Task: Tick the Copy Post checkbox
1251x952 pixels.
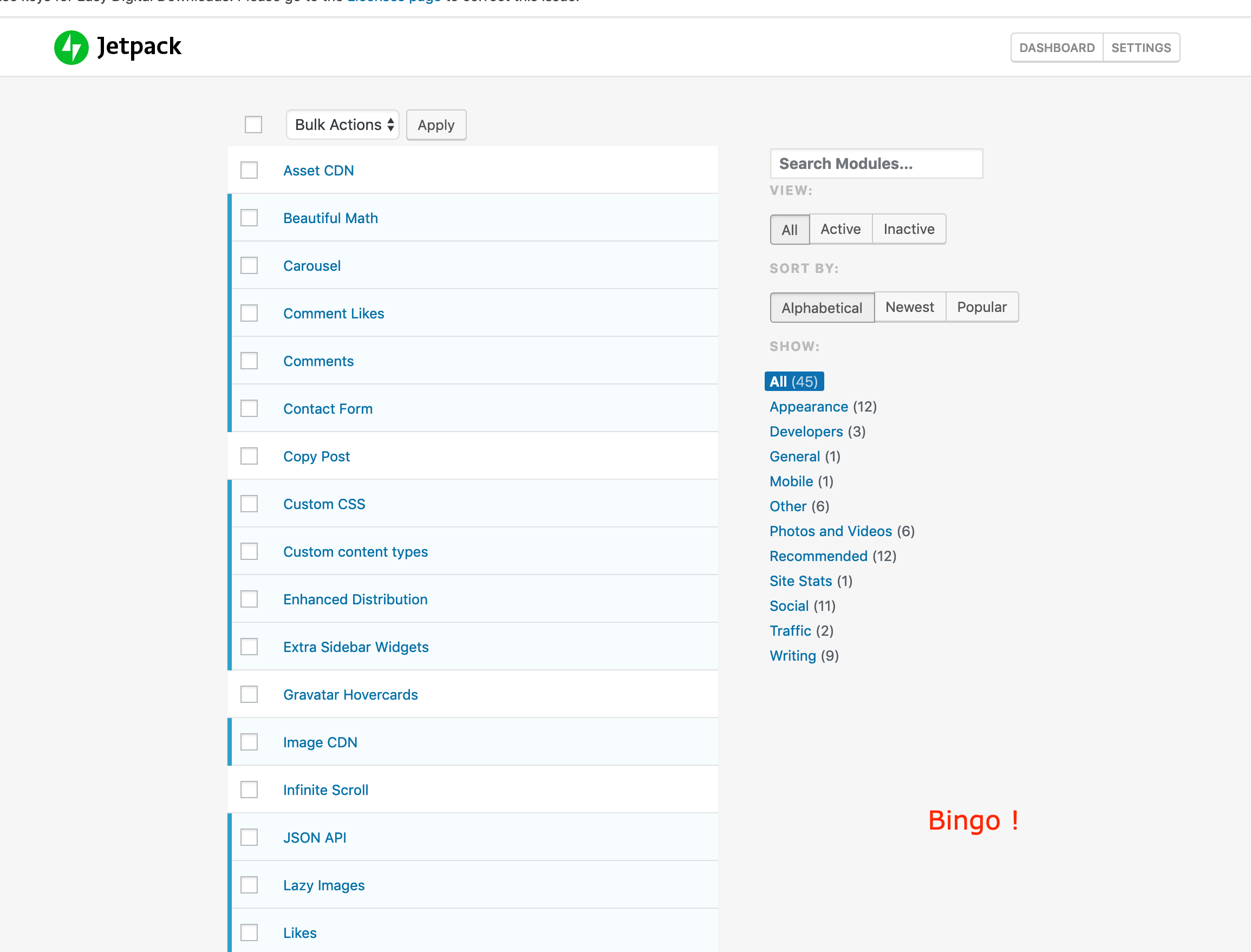Action: click(x=249, y=456)
